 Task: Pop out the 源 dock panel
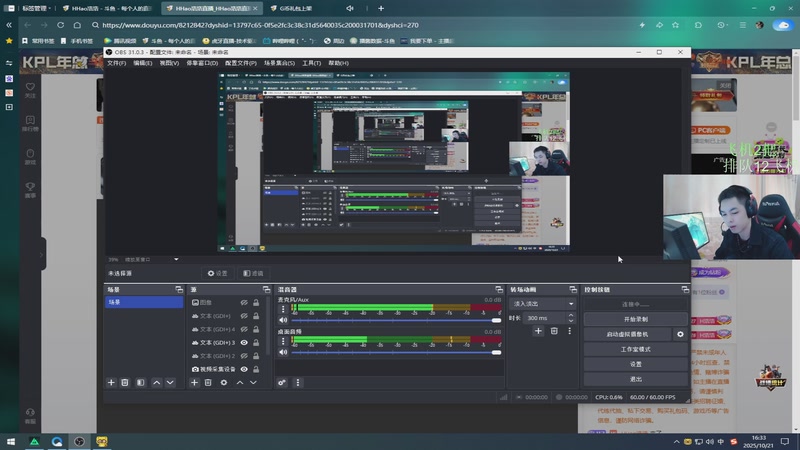266,289
